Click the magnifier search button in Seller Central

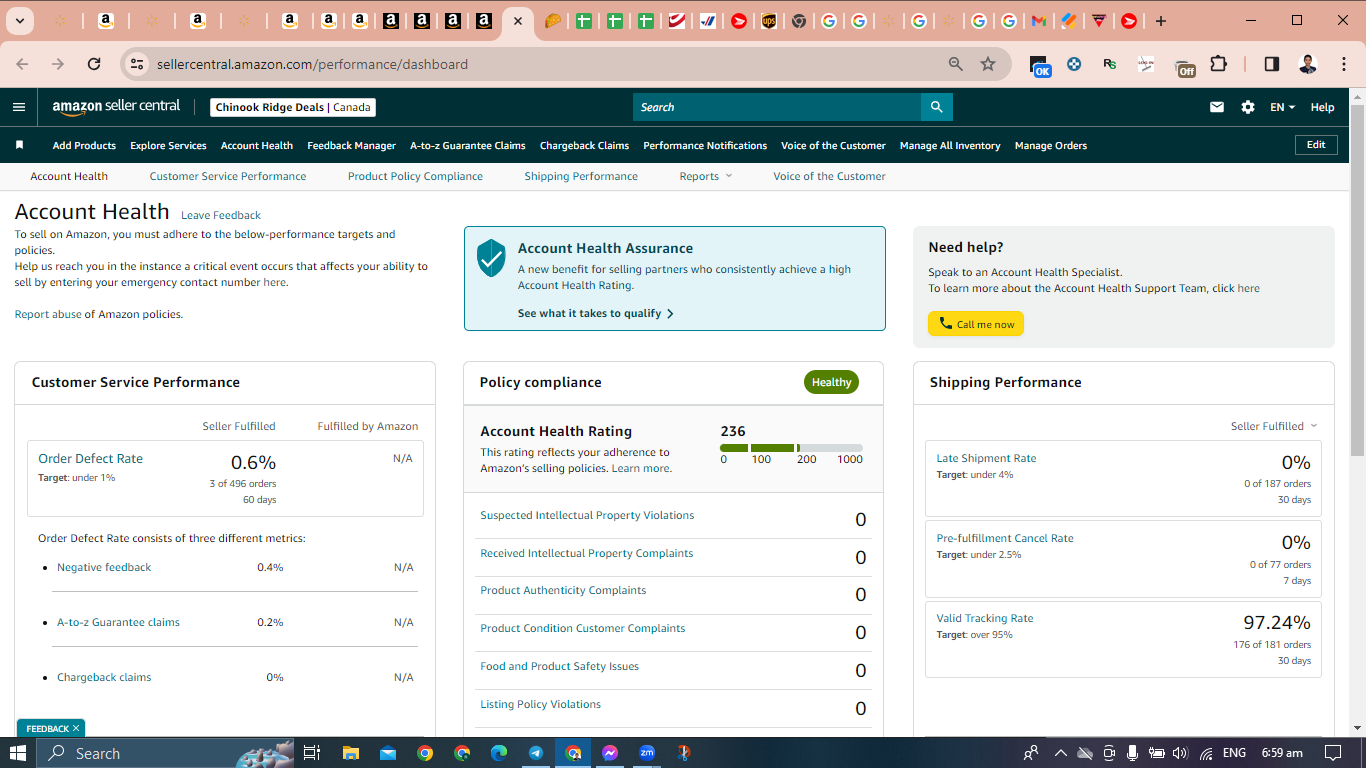coord(936,107)
